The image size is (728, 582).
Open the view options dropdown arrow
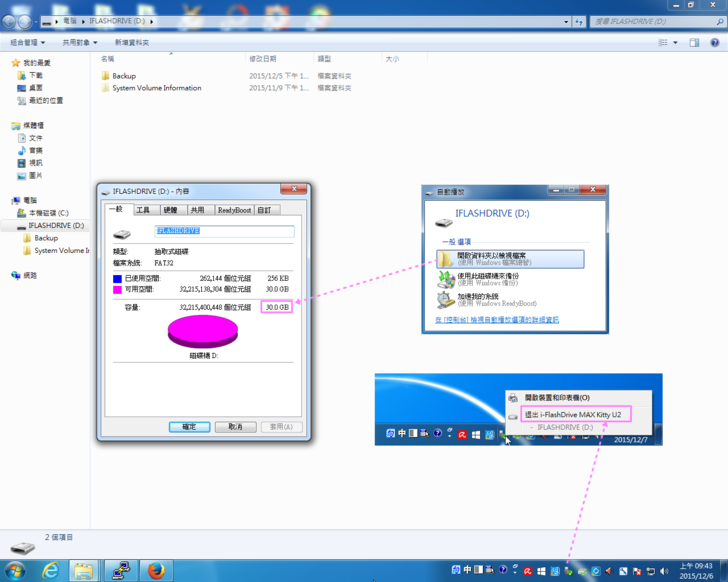(676, 43)
